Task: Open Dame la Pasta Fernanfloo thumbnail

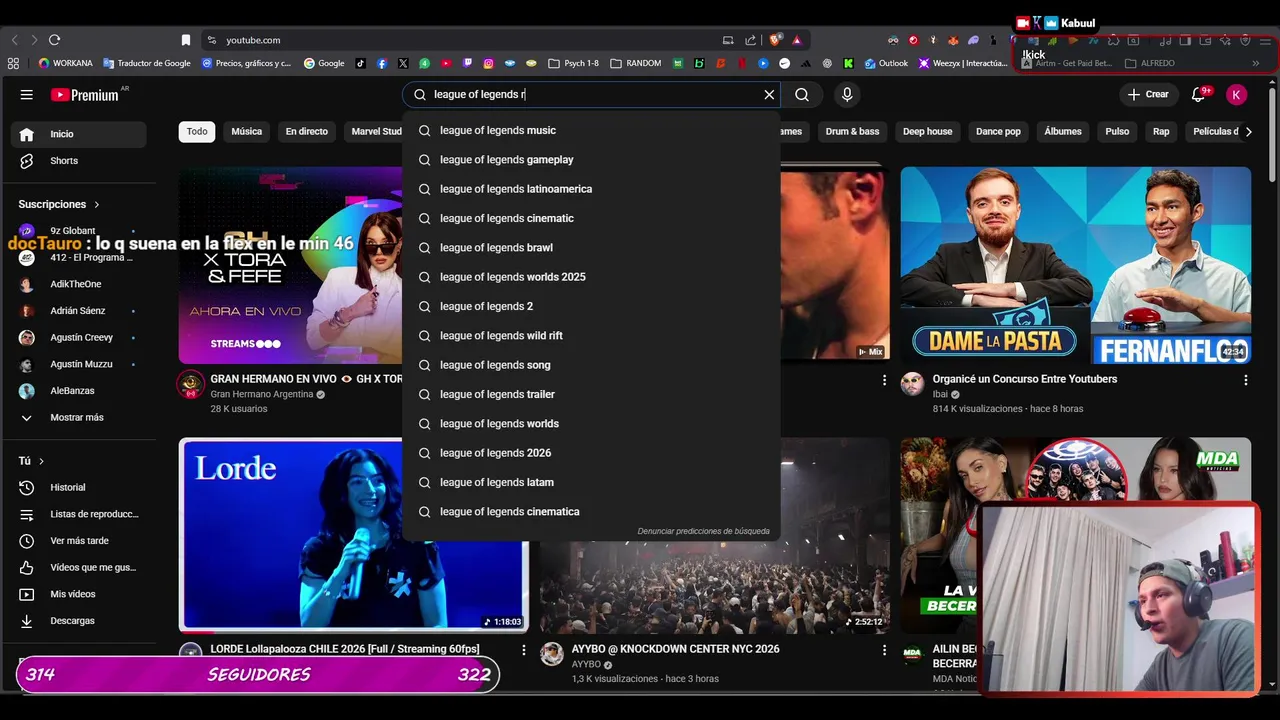Action: coord(1075,265)
